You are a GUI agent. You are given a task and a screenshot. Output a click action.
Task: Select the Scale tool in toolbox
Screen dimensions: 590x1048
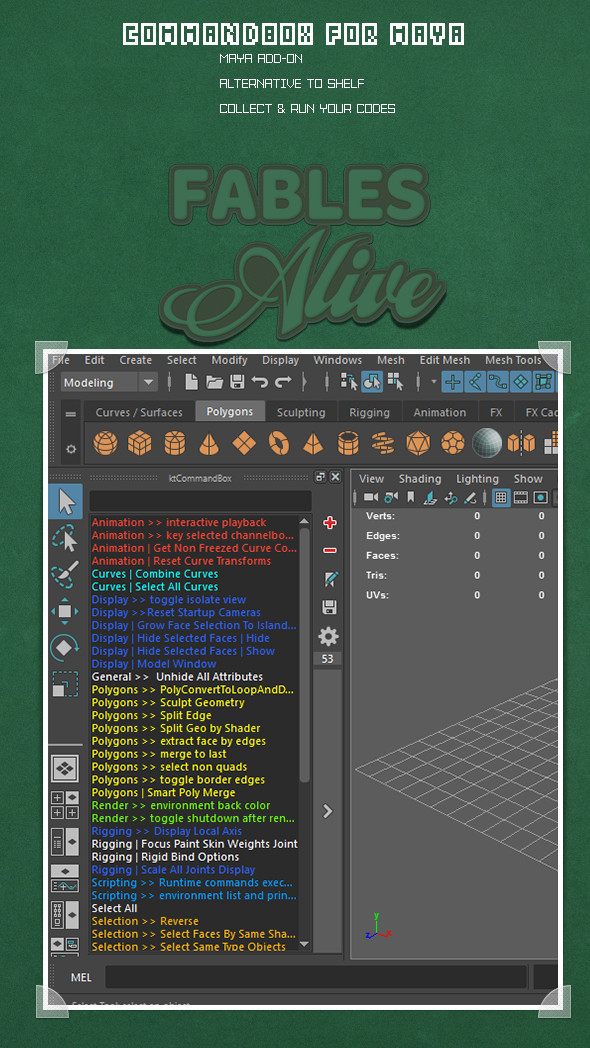pyautogui.click(x=65, y=683)
